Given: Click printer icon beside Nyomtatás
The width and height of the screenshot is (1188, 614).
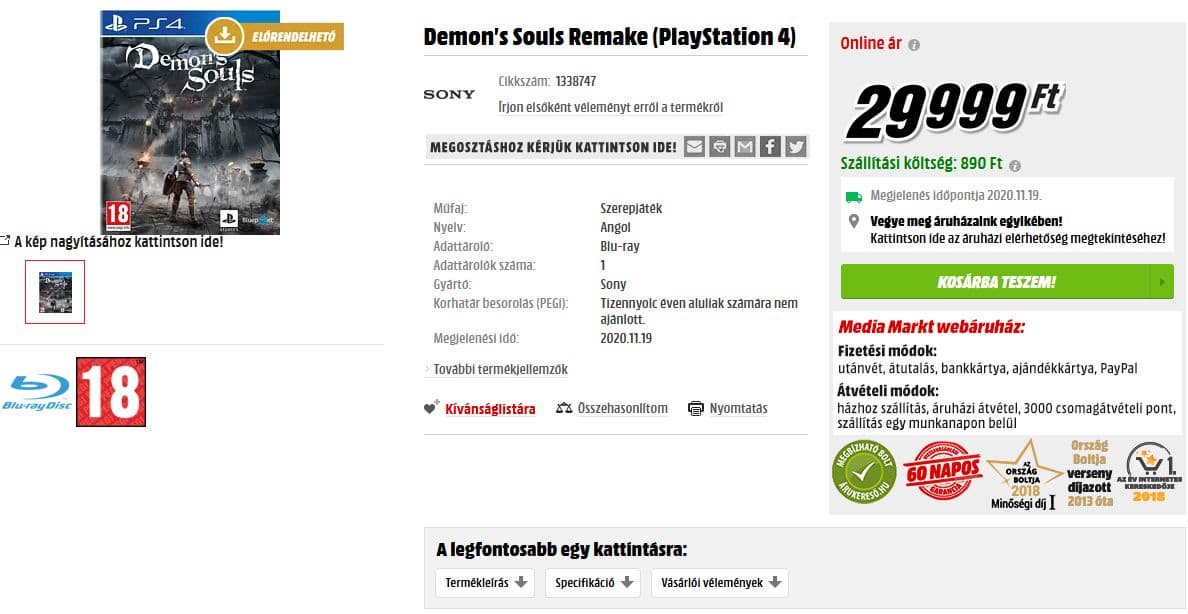Looking at the screenshot, I should [x=696, y=408].
